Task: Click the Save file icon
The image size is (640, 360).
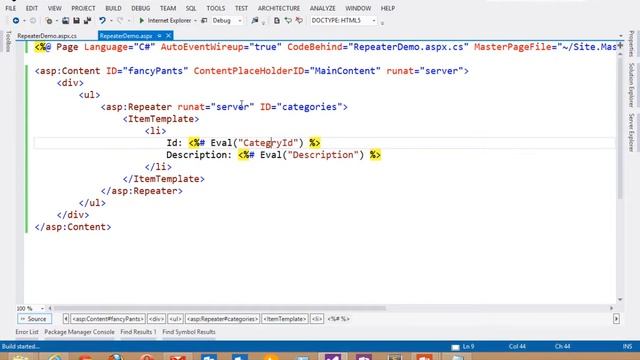Action: pos(76,20)
